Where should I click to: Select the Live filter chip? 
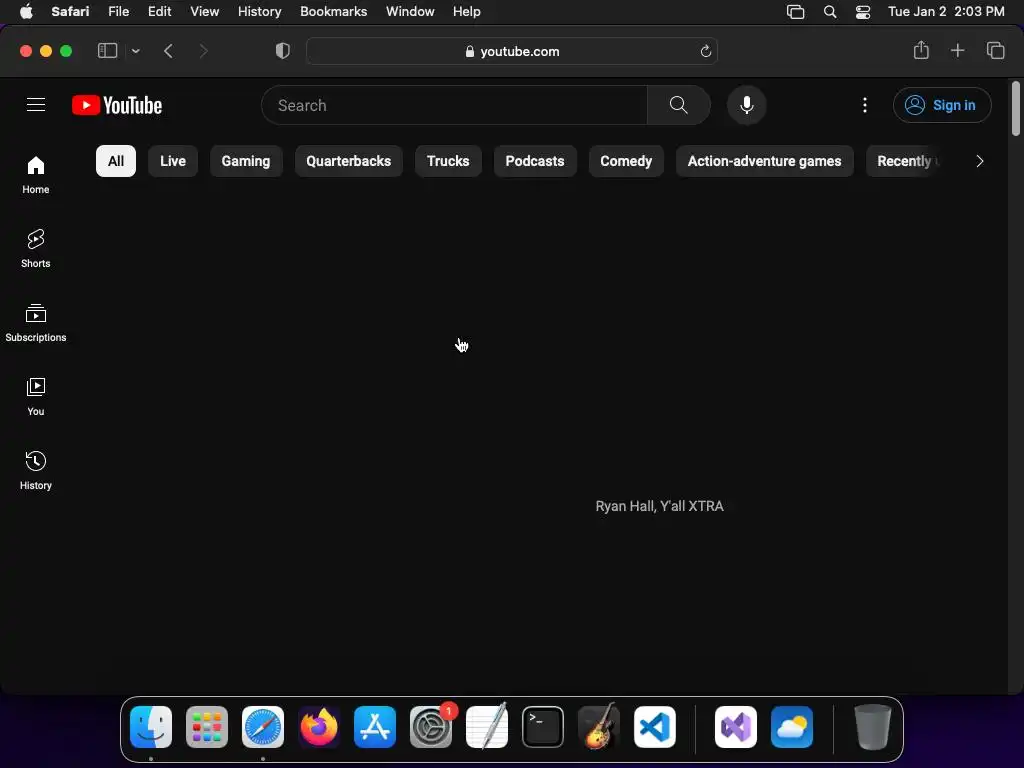[x=173, y=161]
